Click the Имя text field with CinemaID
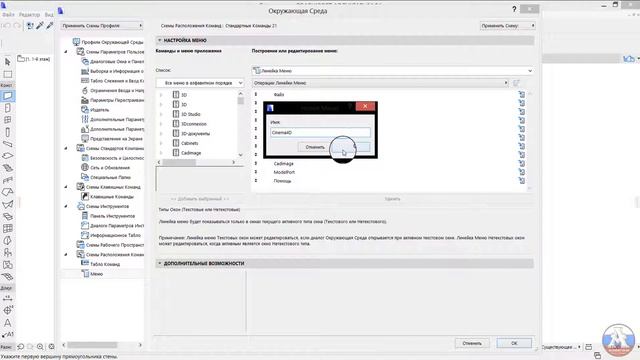 [320, 132]
